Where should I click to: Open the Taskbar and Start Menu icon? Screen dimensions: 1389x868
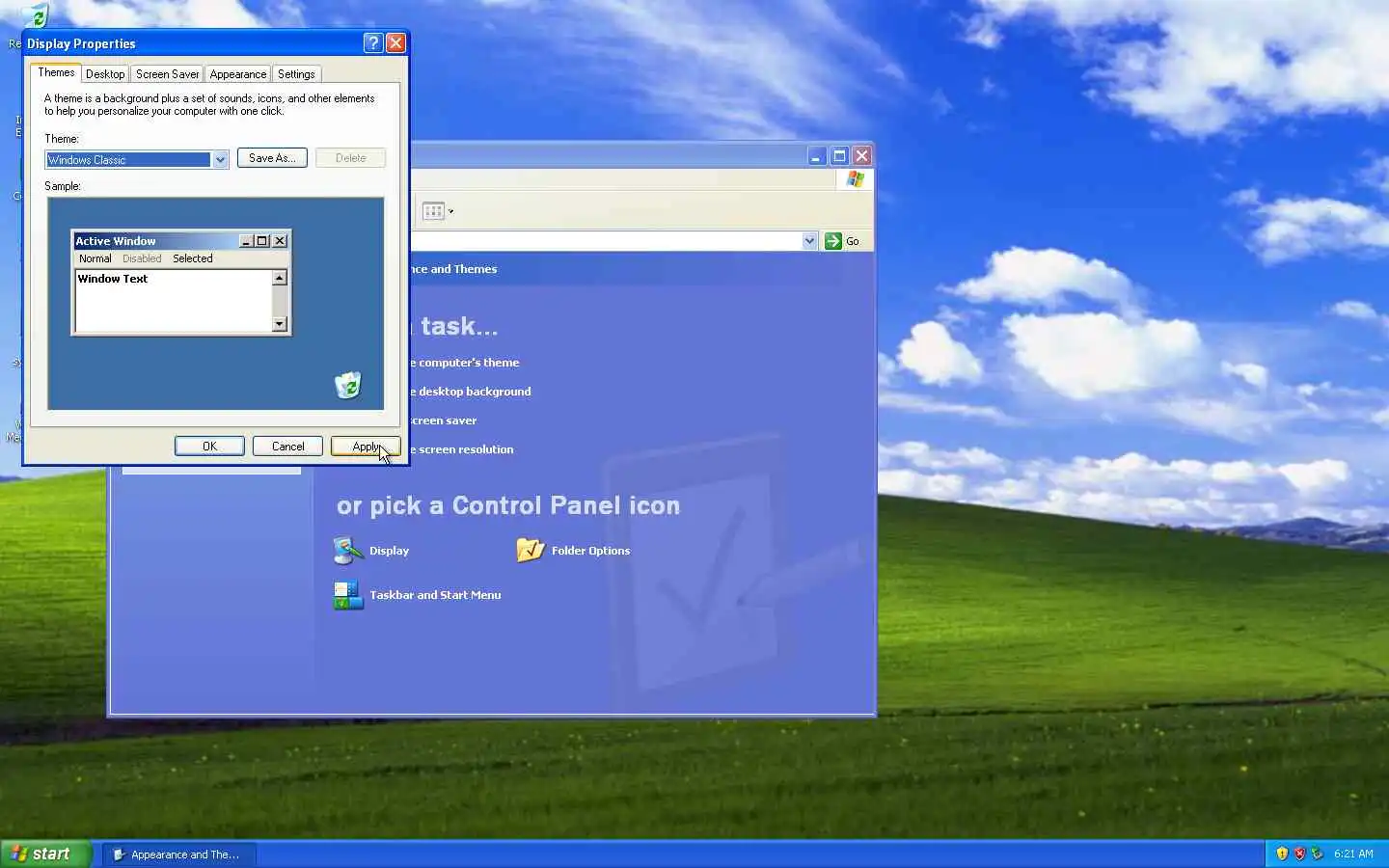point(348,595)
